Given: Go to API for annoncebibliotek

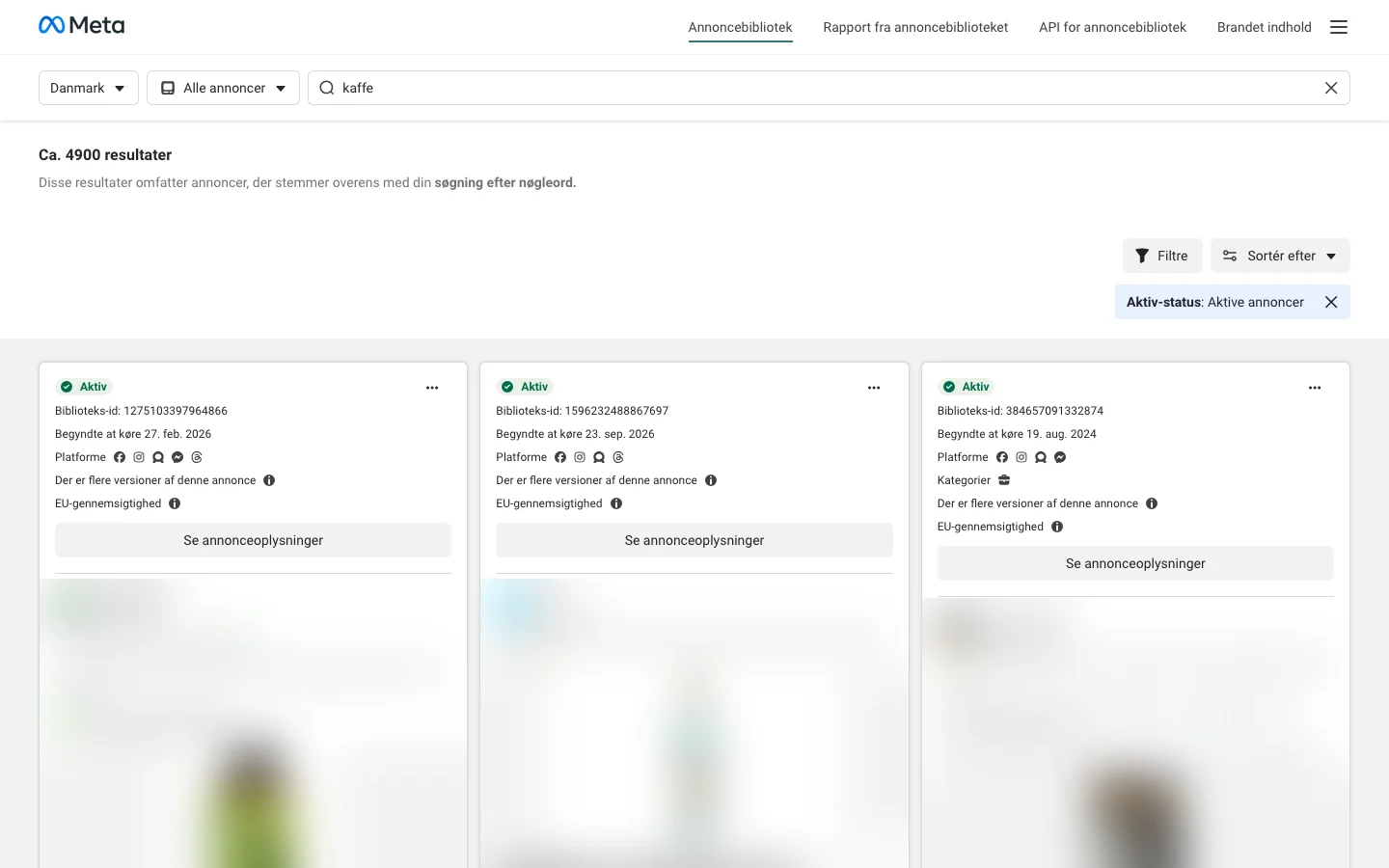Looking at the screenshot, I should tap(1112, 27).
